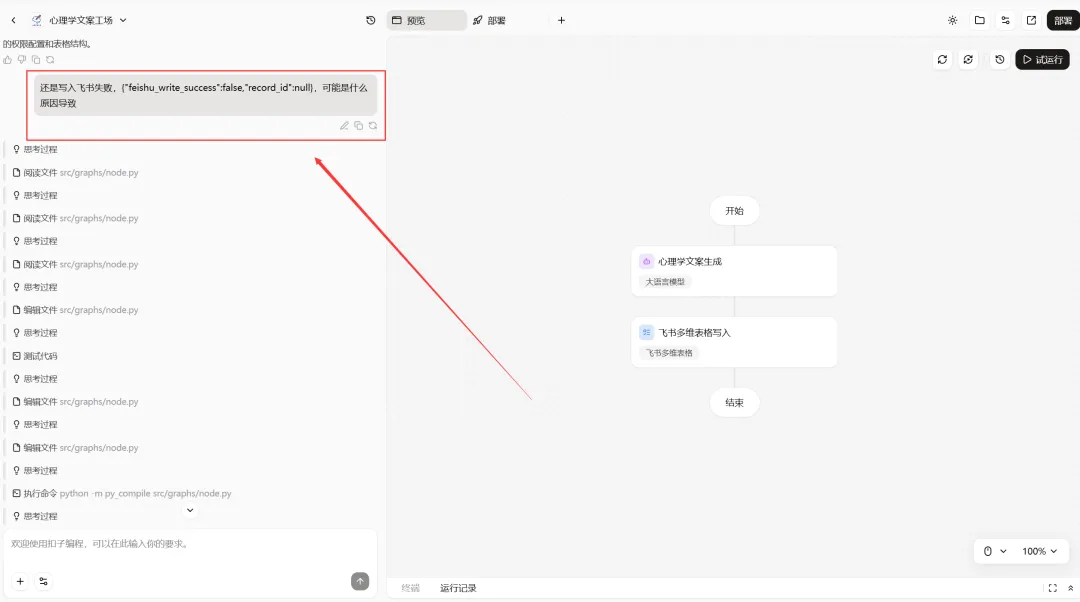
Task: Select the 开始 node
Action: [734, 211]
